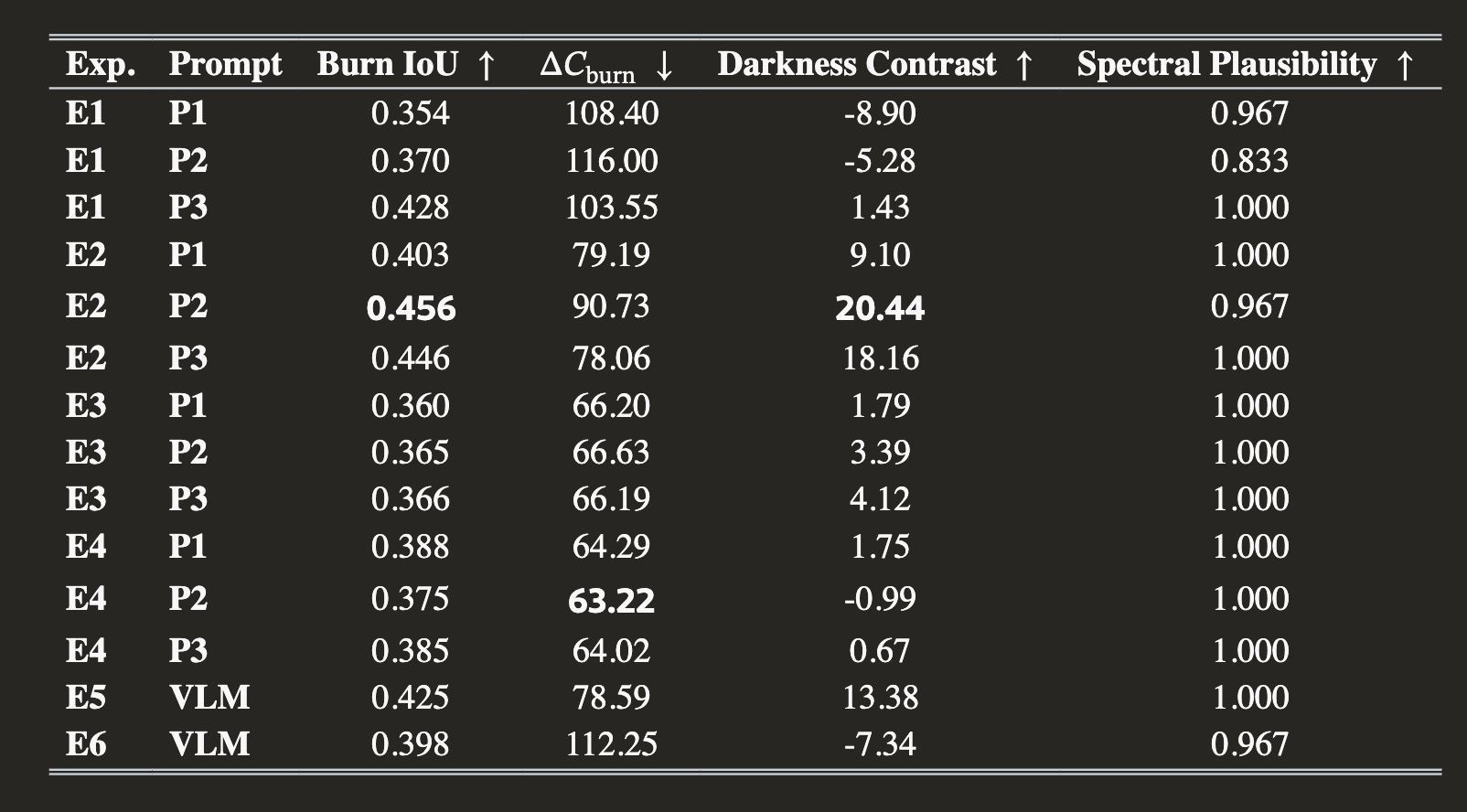This screenshot has width=1467, height=812.
Task: Select ΔC burn value 112.25
Action: point(611,744)
